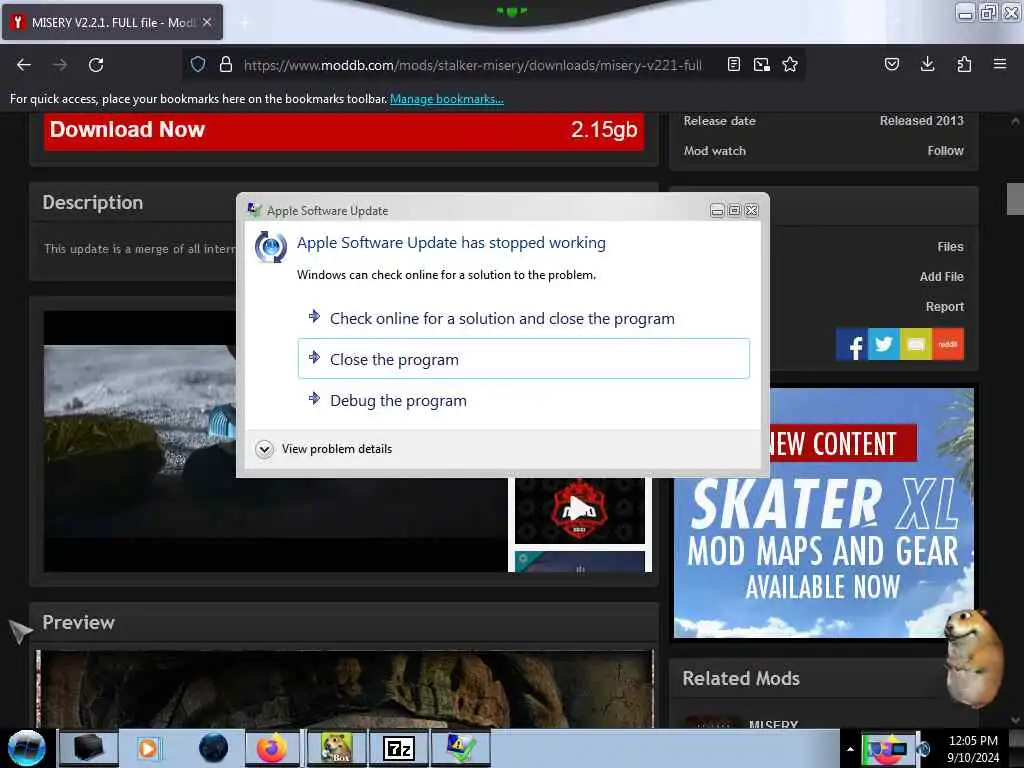The width and height of the screenshot is (1024, 768).
Task: Open the Windows Start orb
Action: (x=27, y=748)
